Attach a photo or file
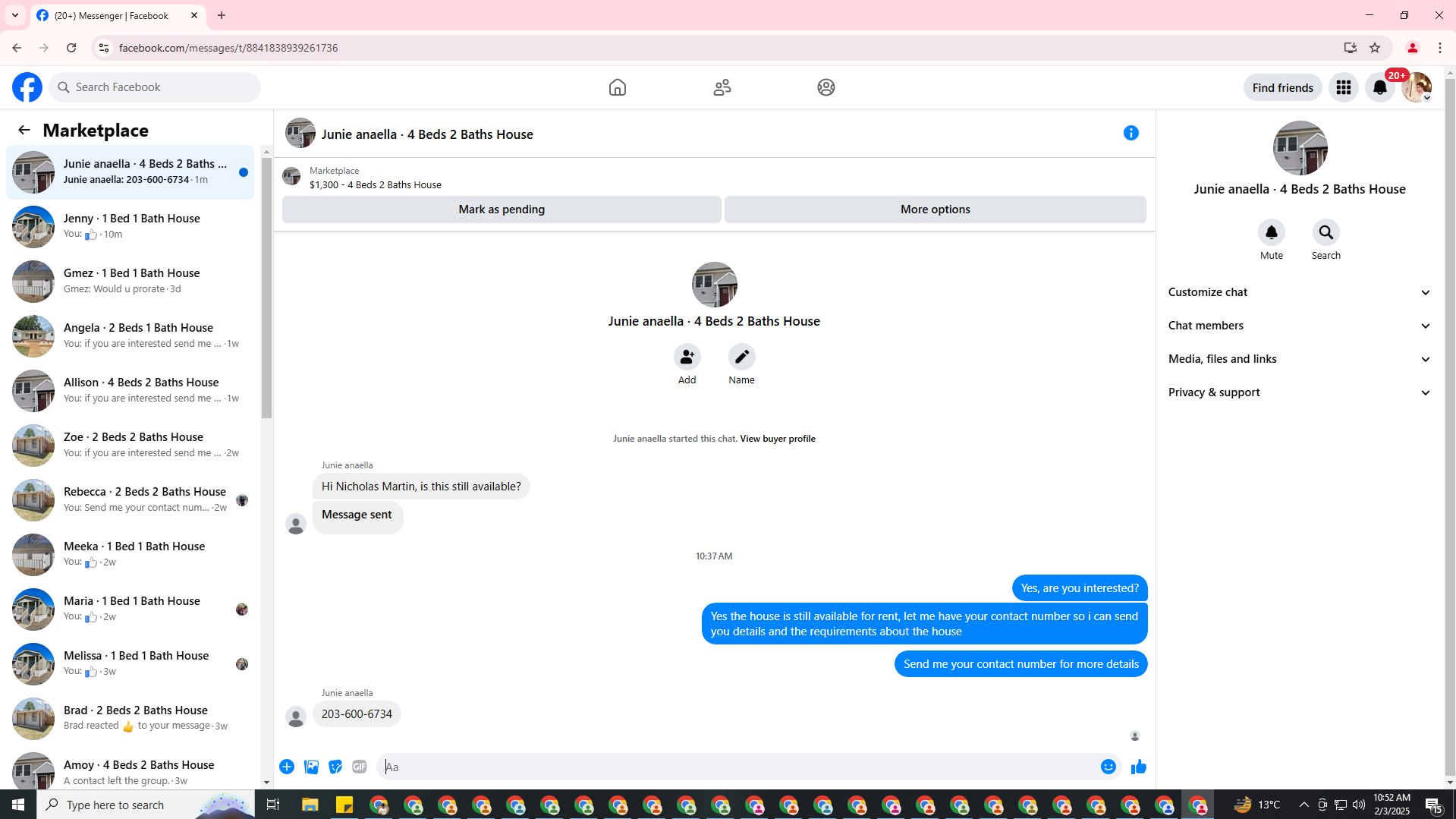The height and width of the screenshot is (819, 1456). tap(311, 767)
